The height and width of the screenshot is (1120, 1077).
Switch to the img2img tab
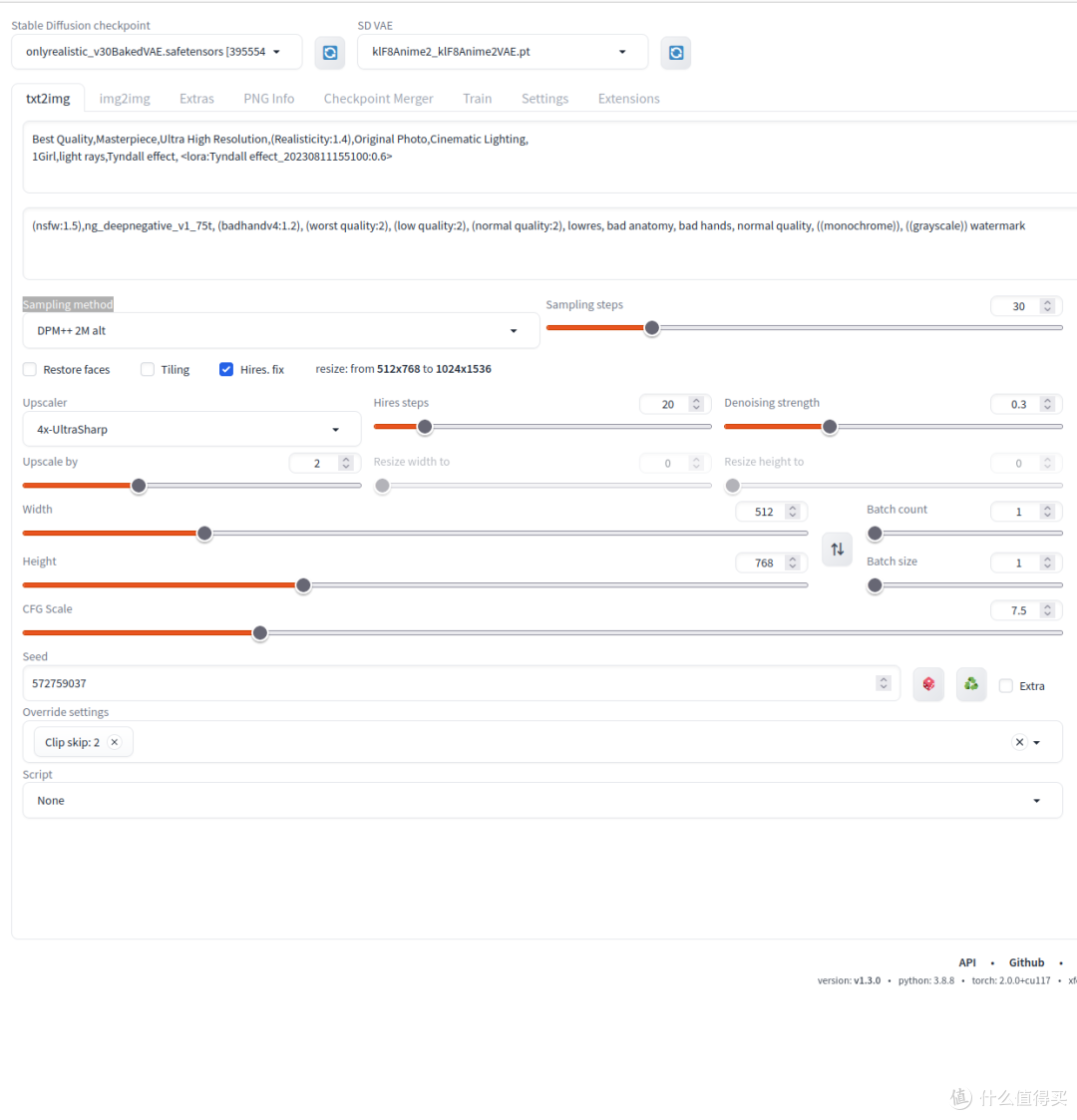[125, 99]
